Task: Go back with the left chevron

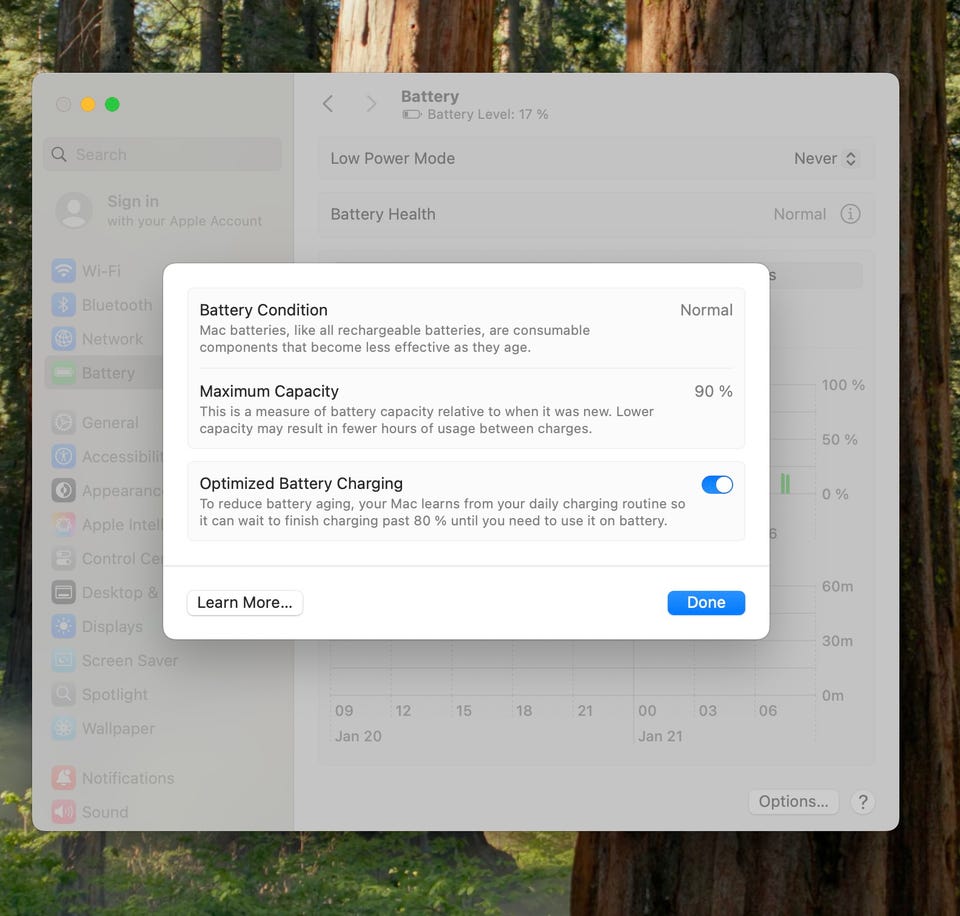Action: pos(328,104)
